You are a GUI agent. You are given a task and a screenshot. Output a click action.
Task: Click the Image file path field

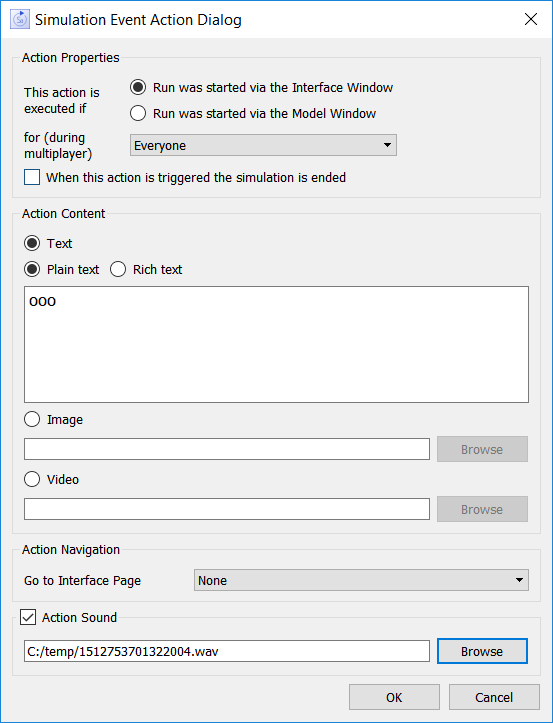[227, 449]
